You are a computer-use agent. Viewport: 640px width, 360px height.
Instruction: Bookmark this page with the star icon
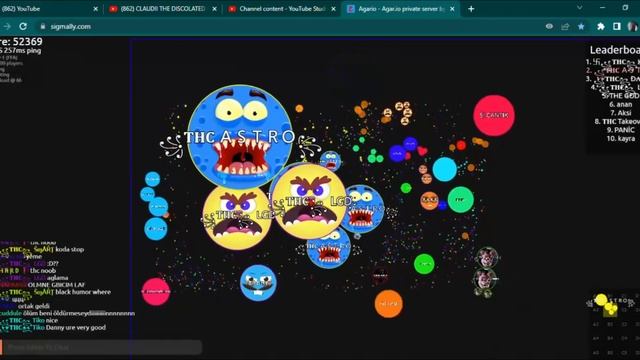pos(581,27)
